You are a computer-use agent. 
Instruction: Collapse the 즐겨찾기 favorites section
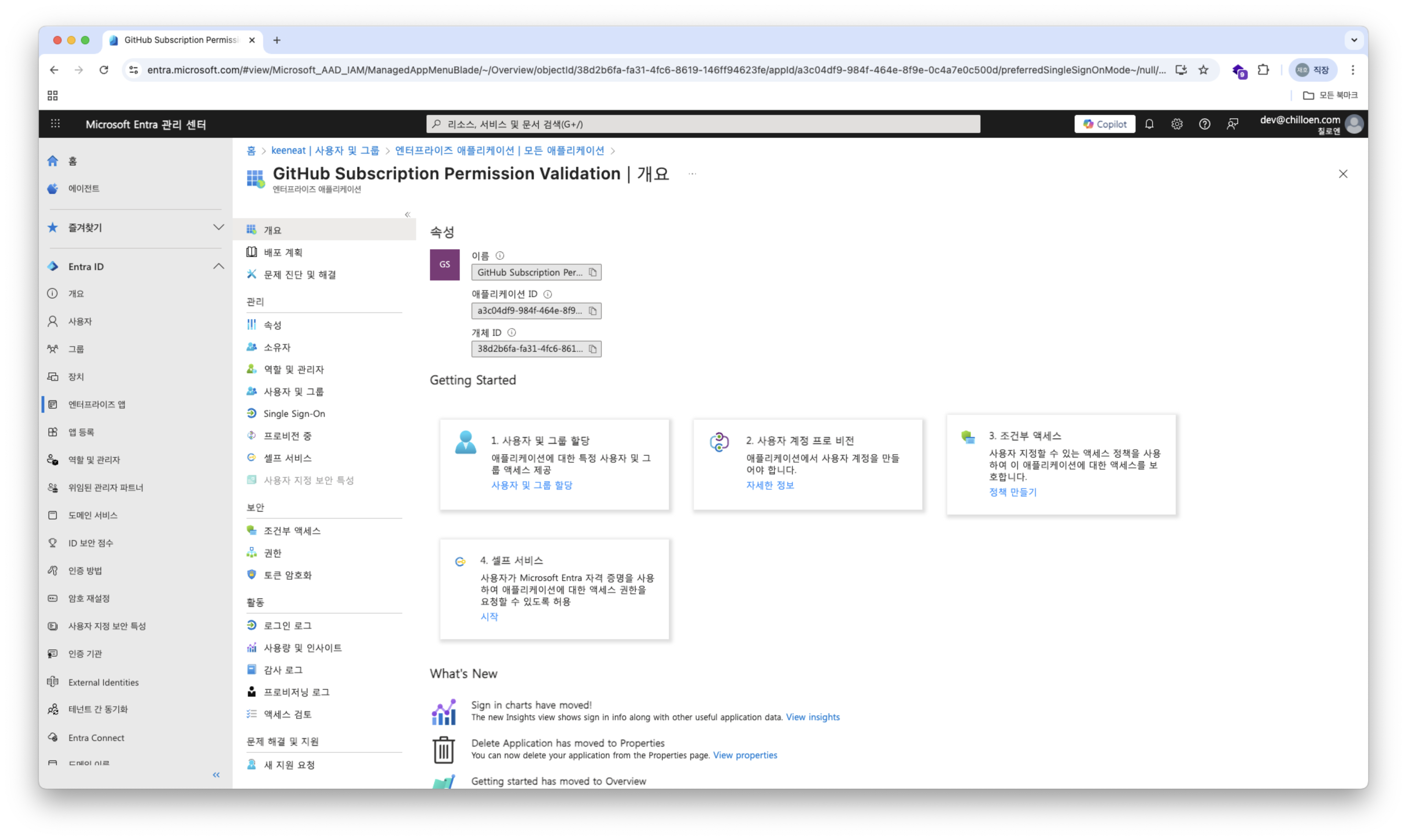(218, 227)
